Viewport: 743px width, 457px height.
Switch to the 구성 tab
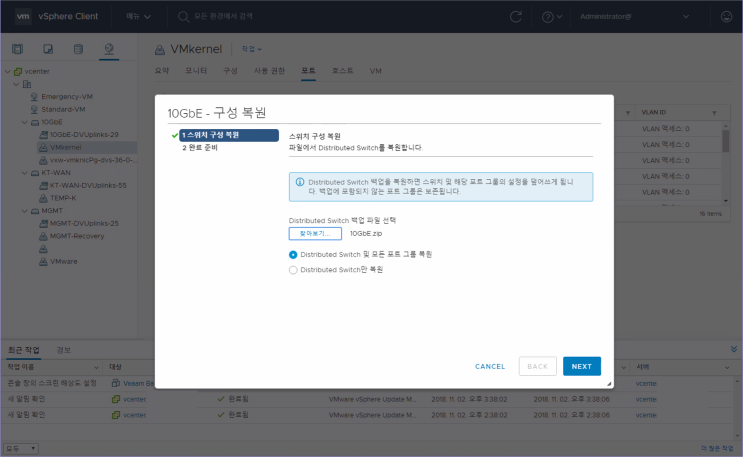[x=230, y=71]
